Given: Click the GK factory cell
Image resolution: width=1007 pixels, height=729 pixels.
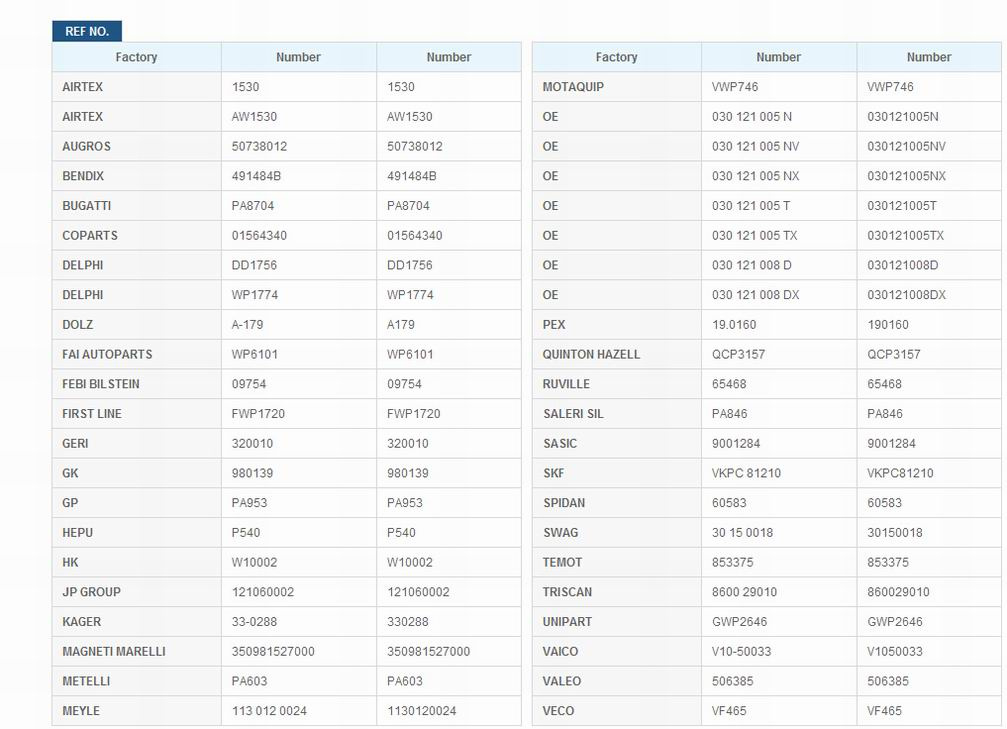Looking at the screenshot, I should click(137, 473).
